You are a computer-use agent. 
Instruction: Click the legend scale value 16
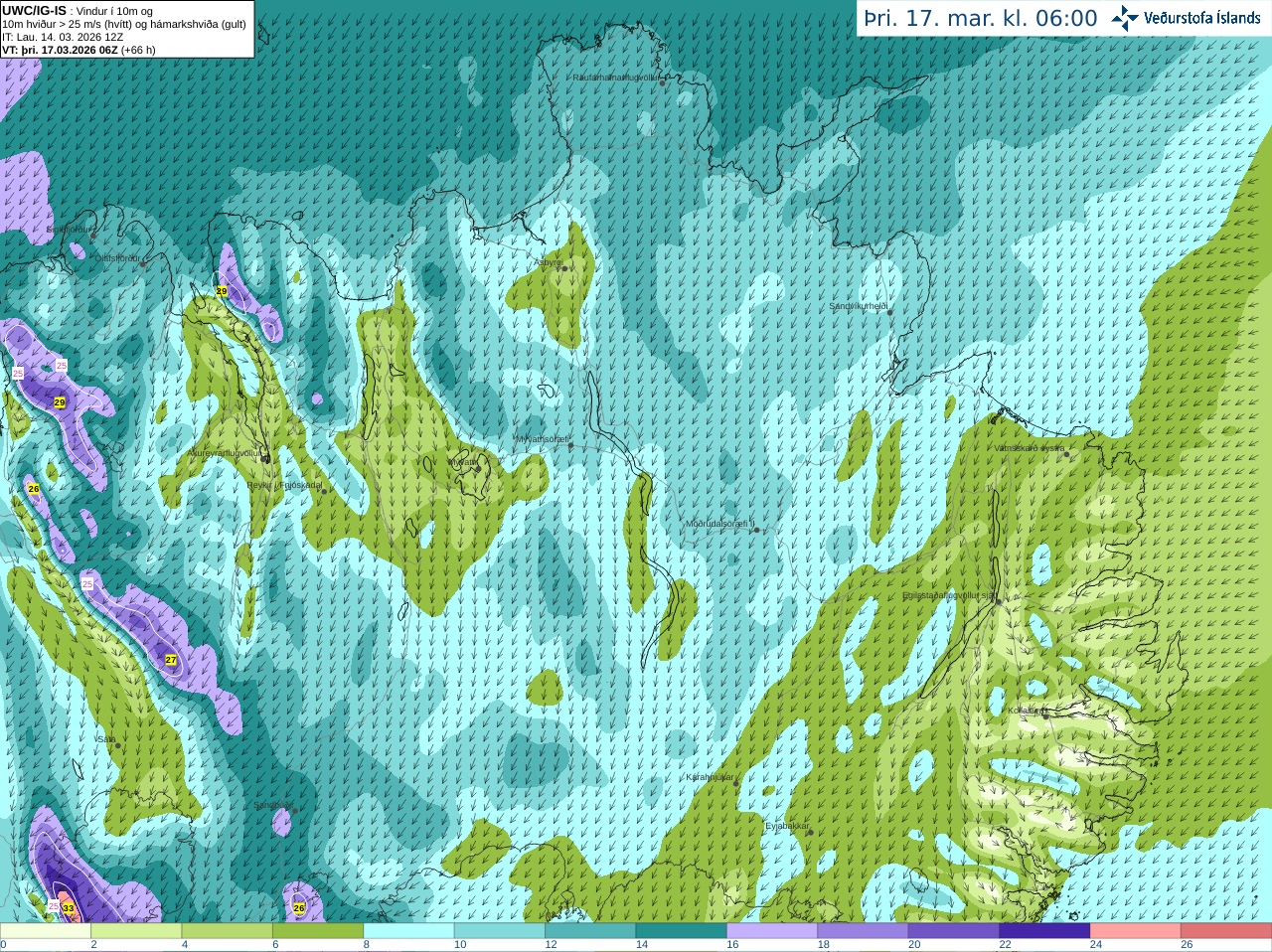point(732,945)
